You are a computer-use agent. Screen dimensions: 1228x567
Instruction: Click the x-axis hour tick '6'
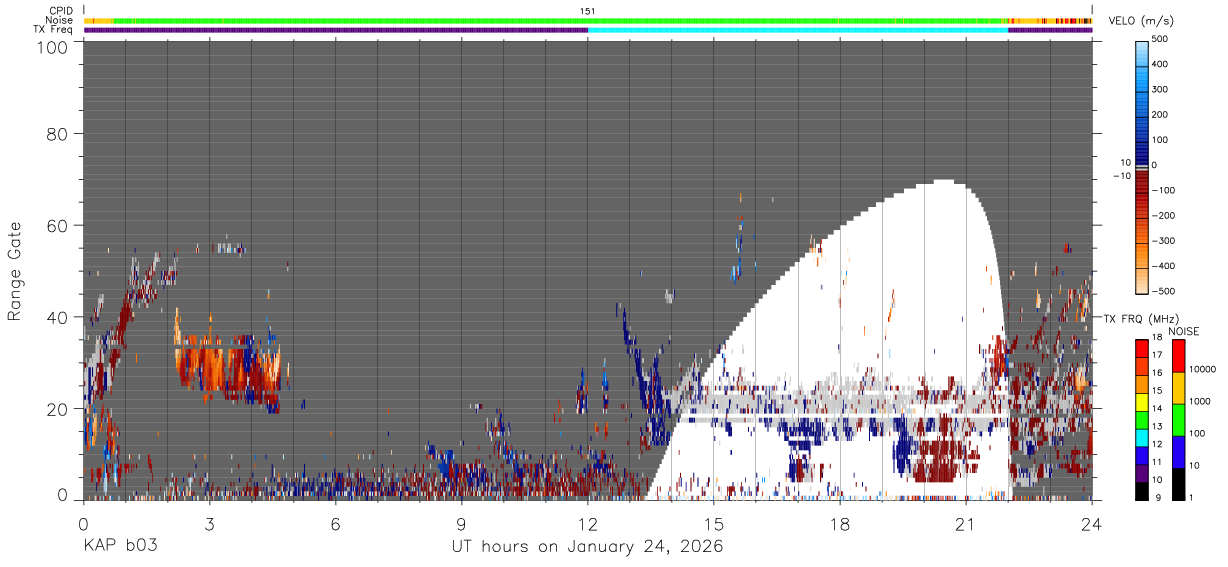336,524
